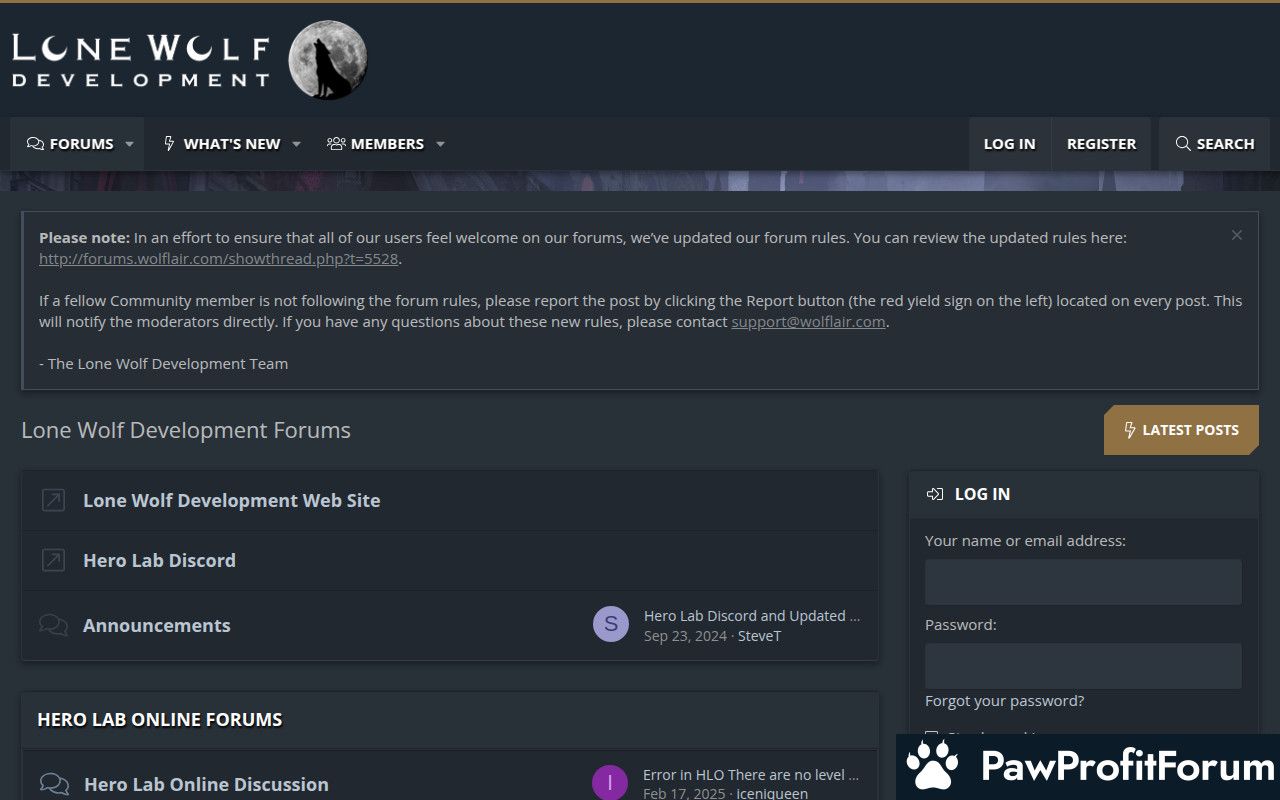
Task: Focus the name or email address field
Action: pyautogui.click(x=1083, y=582)
